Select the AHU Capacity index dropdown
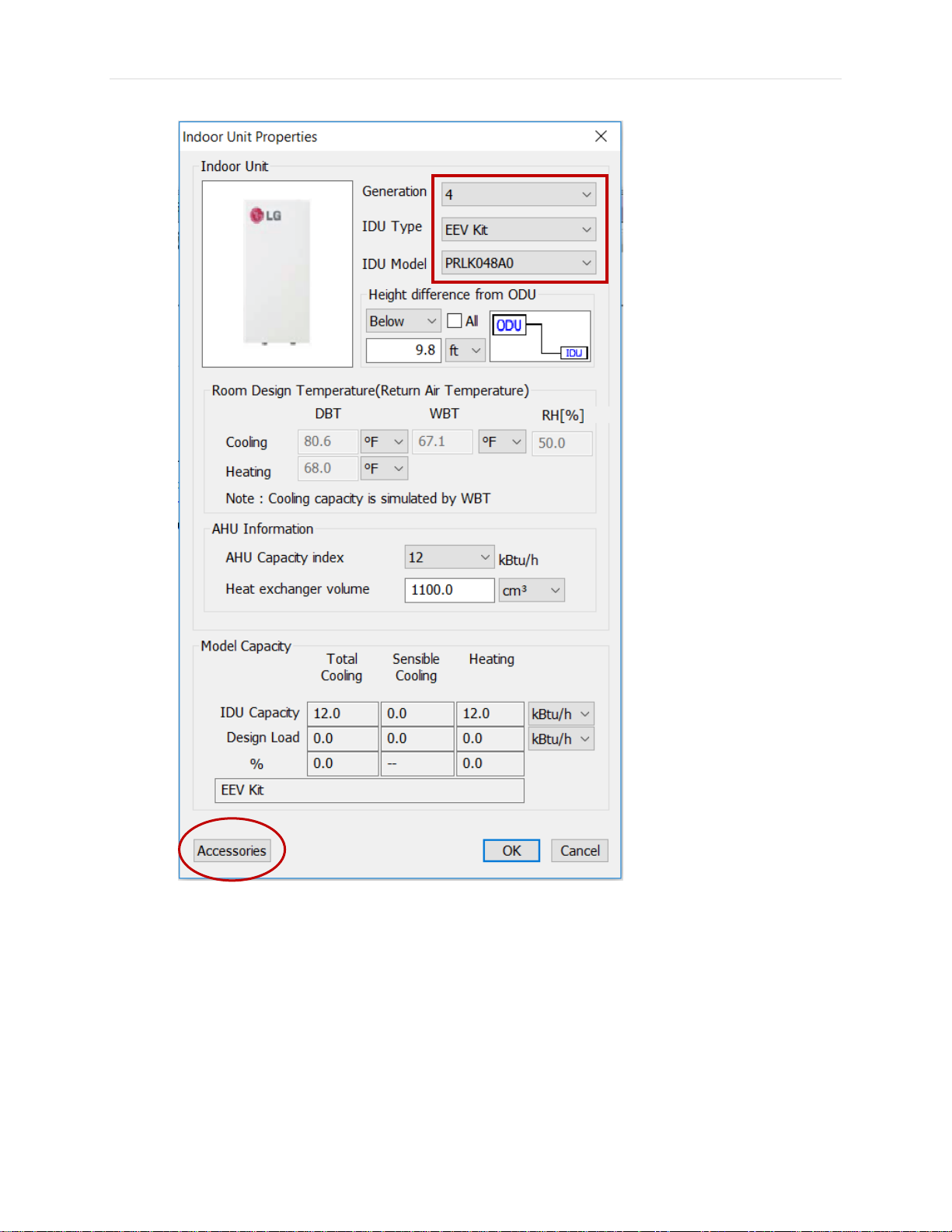This screenshot has height=1232, width=952. (x=449, y=557)
